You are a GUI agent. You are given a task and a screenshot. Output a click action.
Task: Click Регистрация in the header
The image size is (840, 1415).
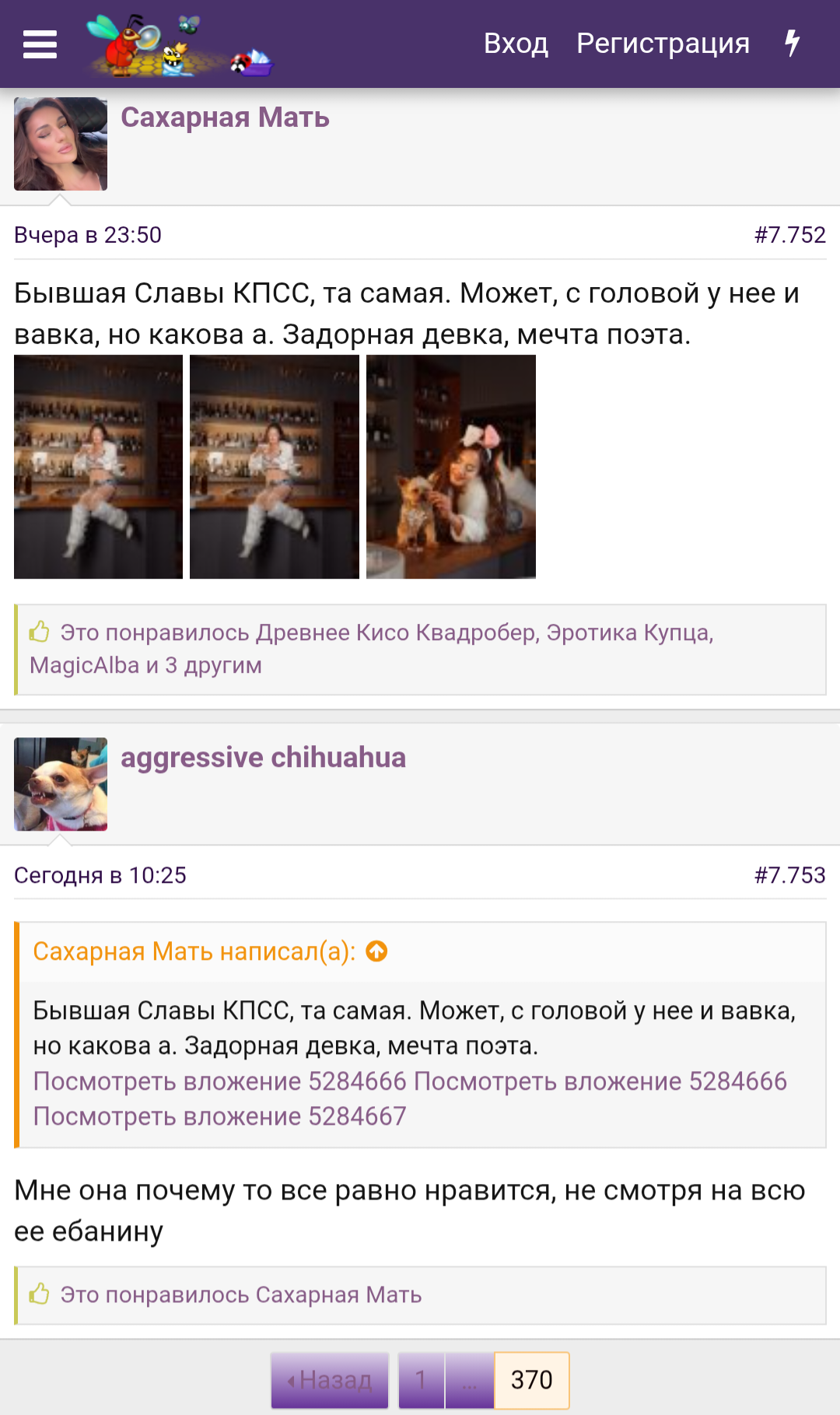pyautogui.click(x=663, y=44)
